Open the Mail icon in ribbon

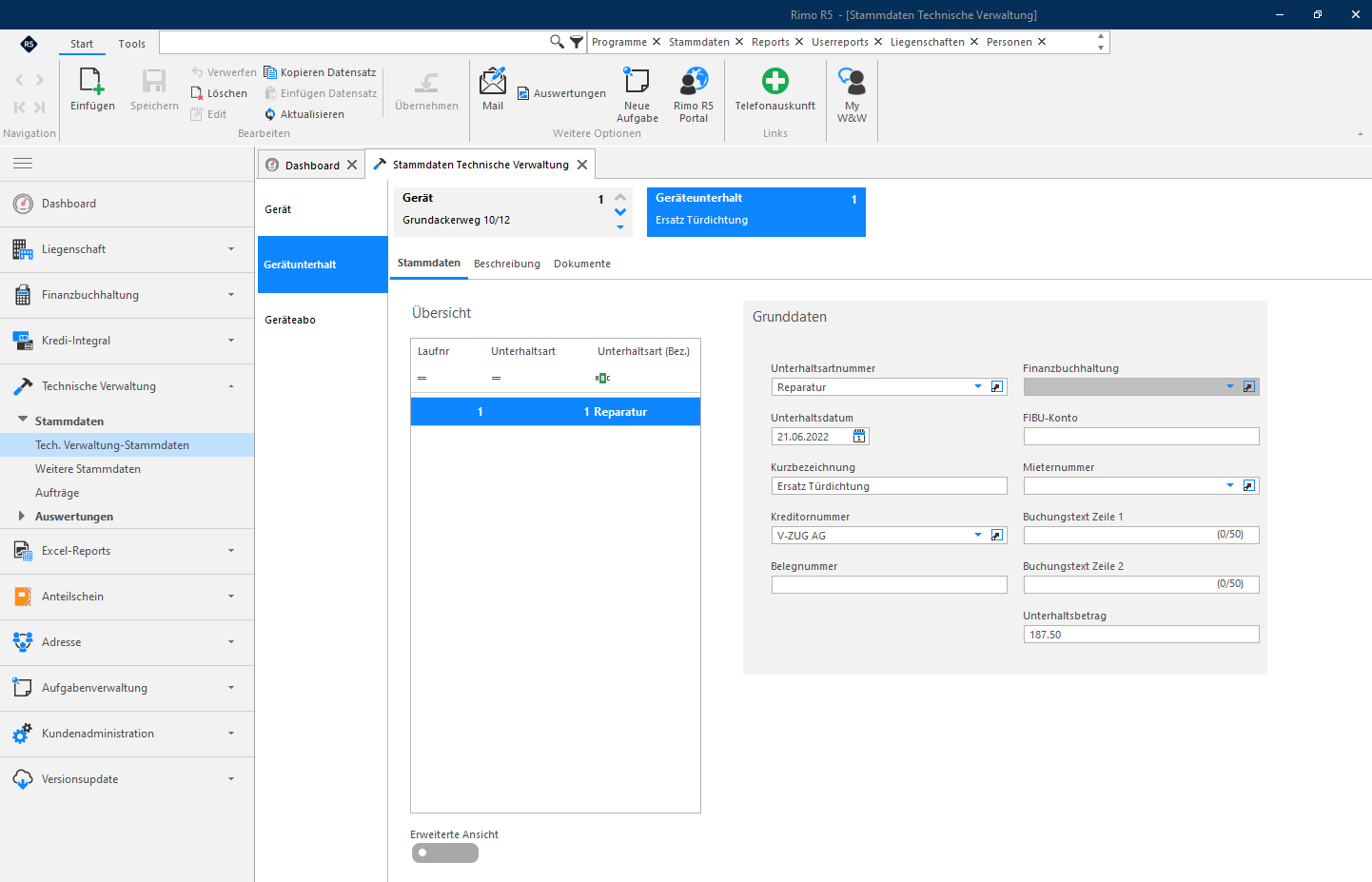493,81
